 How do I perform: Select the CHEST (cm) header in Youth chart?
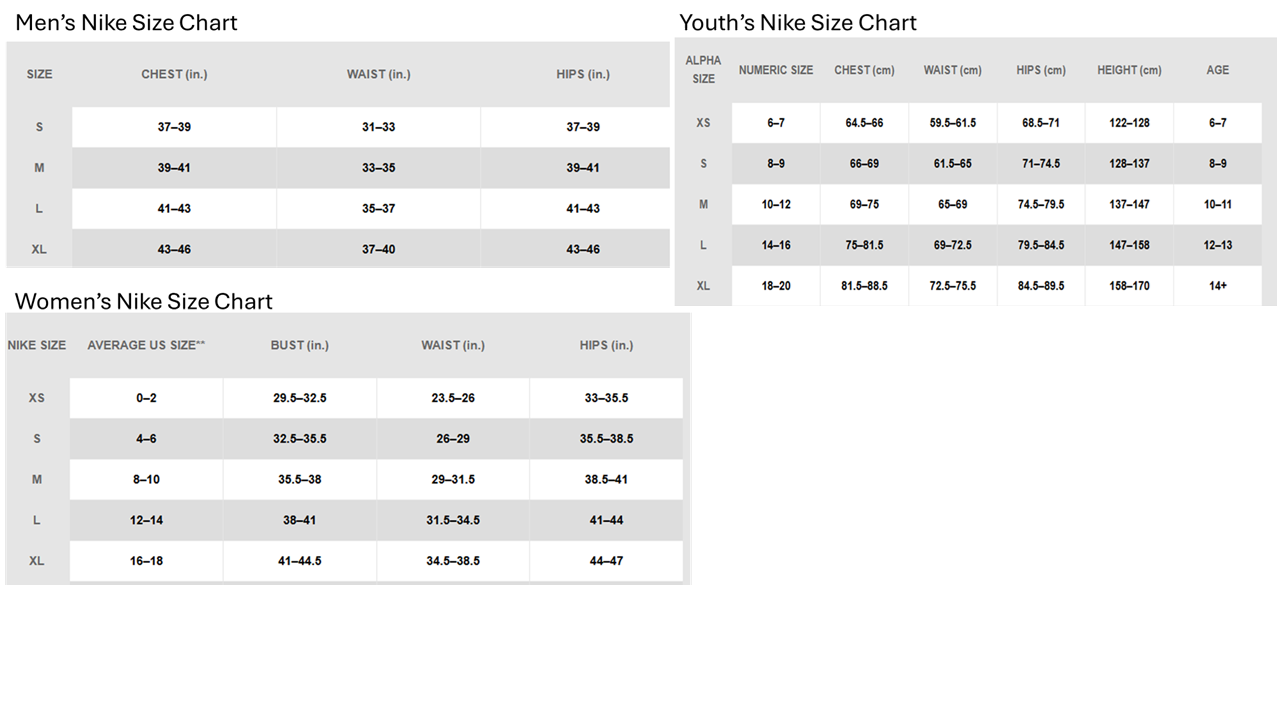coord(864,70)
